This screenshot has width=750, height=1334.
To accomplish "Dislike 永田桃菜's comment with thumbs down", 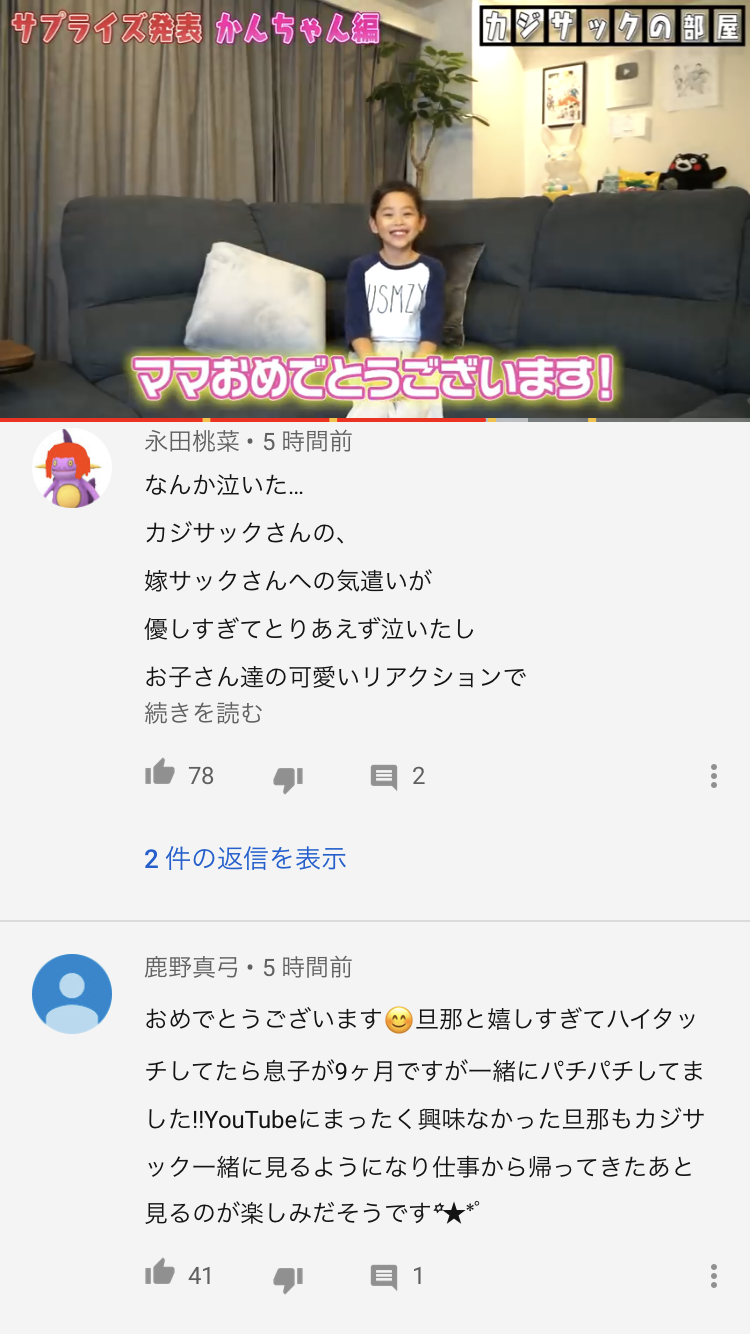I will pyautogui.click(x=288, y=778).
